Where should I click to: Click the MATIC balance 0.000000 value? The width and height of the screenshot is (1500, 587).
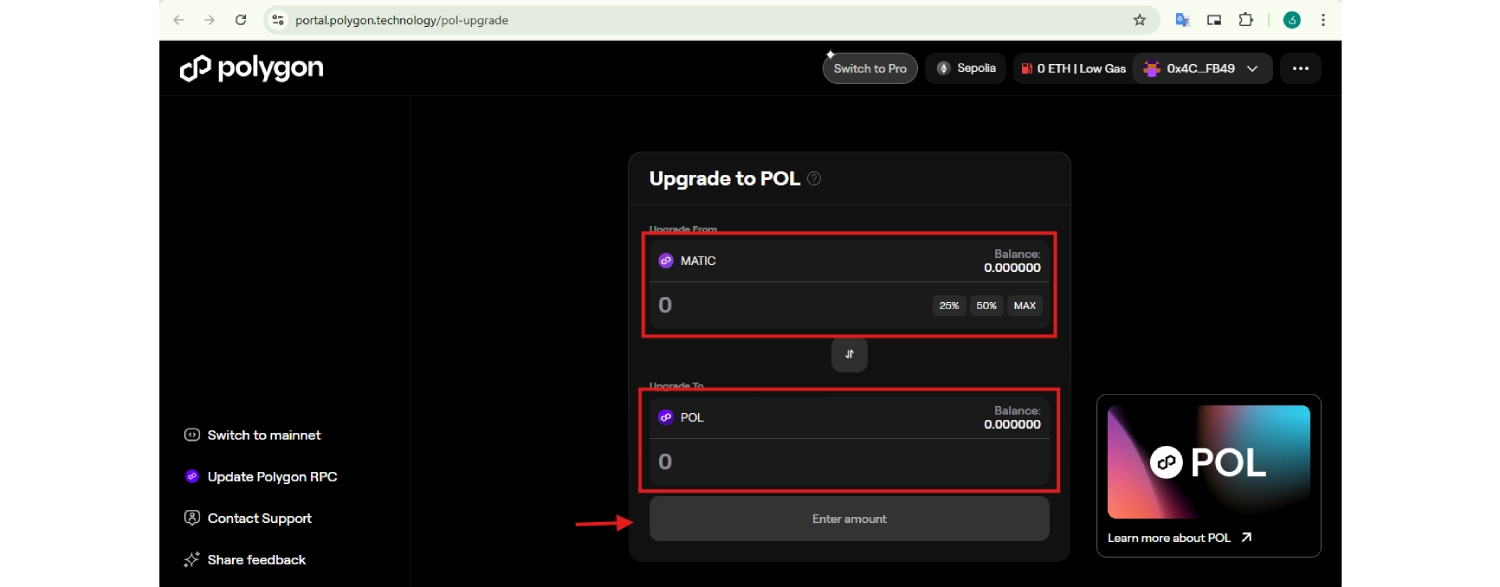point(1012,268)
